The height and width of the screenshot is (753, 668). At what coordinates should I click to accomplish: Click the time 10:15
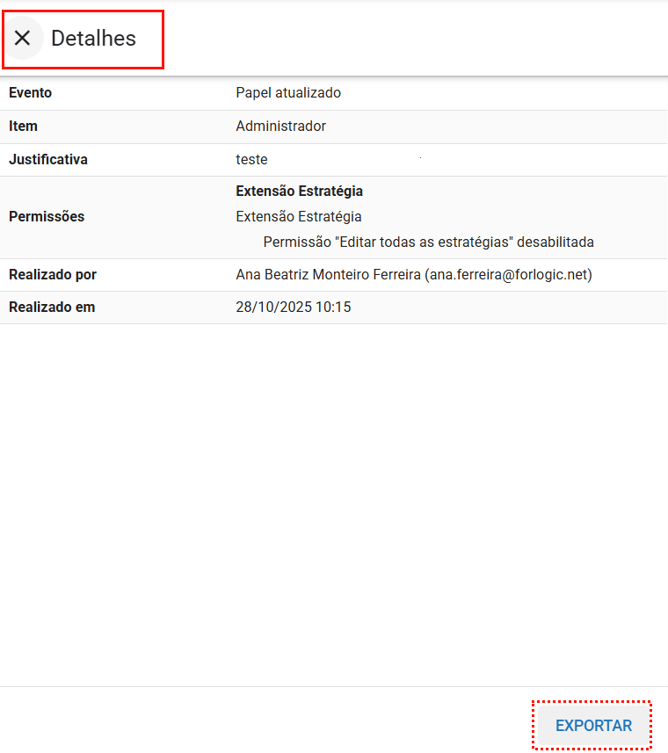pos(333,307)
